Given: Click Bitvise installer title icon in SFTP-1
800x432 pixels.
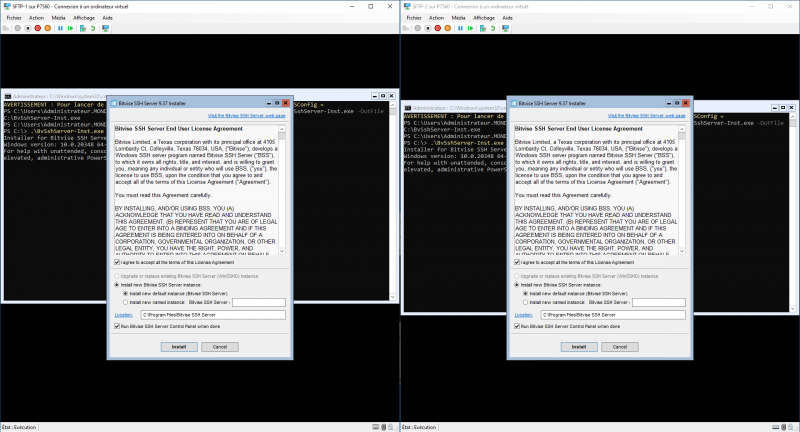Looking at the screenshot, I should (x=114, y=103).
